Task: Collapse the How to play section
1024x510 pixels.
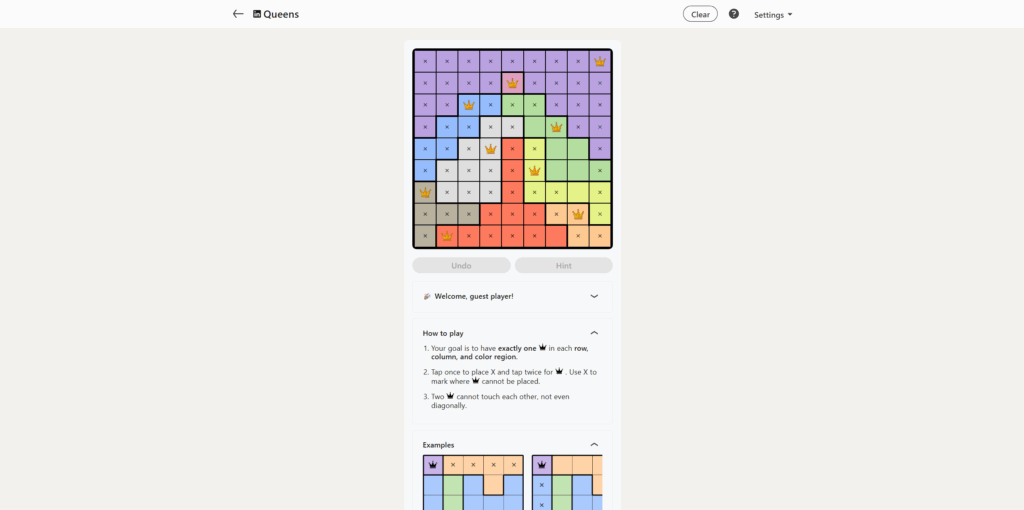Action: click(594, 333)
